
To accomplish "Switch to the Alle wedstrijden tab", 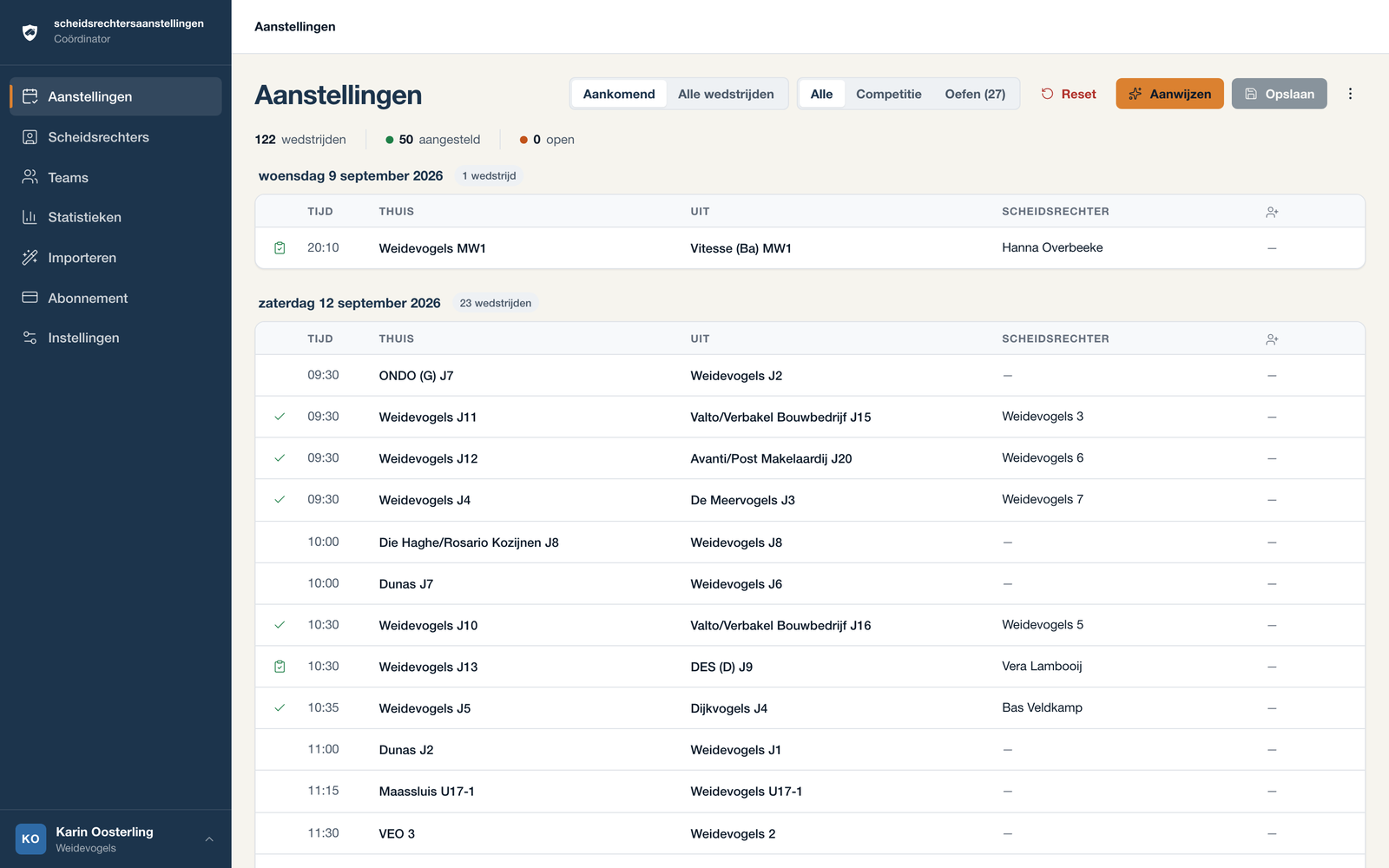I will tap(726, 94).
